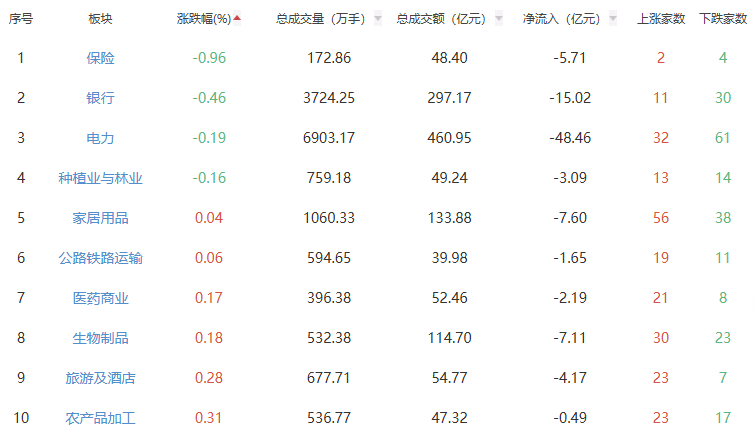This screenshot has height=437, width=755.
Task: Open the 保险 sector link
Action: pos(100,58)
